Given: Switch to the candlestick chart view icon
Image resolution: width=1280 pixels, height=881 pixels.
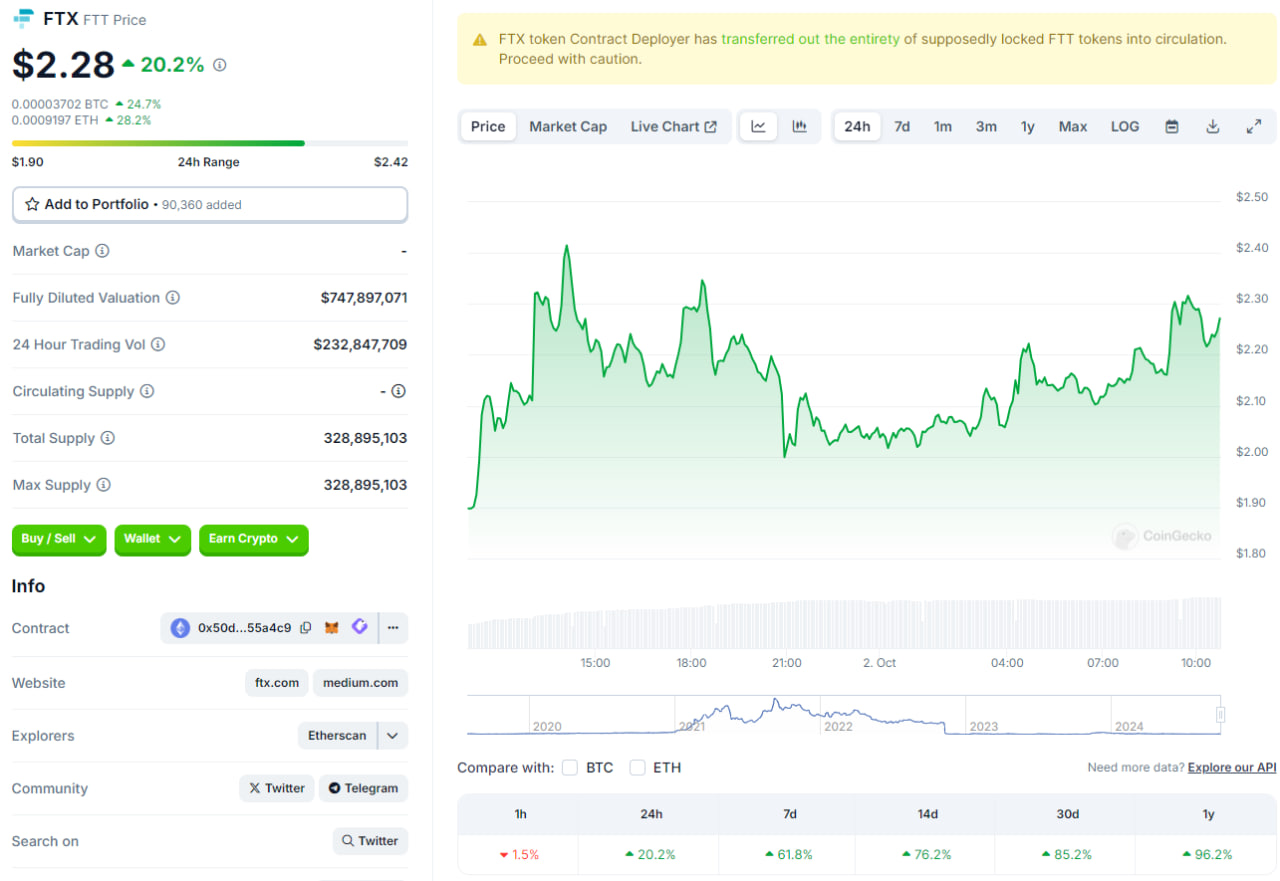Looking at the screenshot, I should tap(799, 127).
